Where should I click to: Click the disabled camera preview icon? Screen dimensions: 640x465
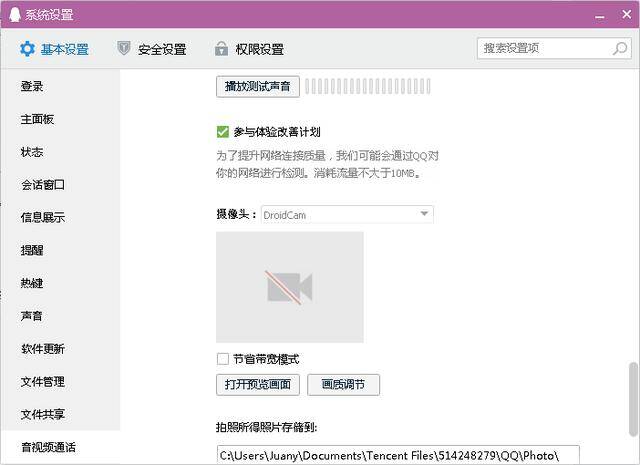[290, 287]
